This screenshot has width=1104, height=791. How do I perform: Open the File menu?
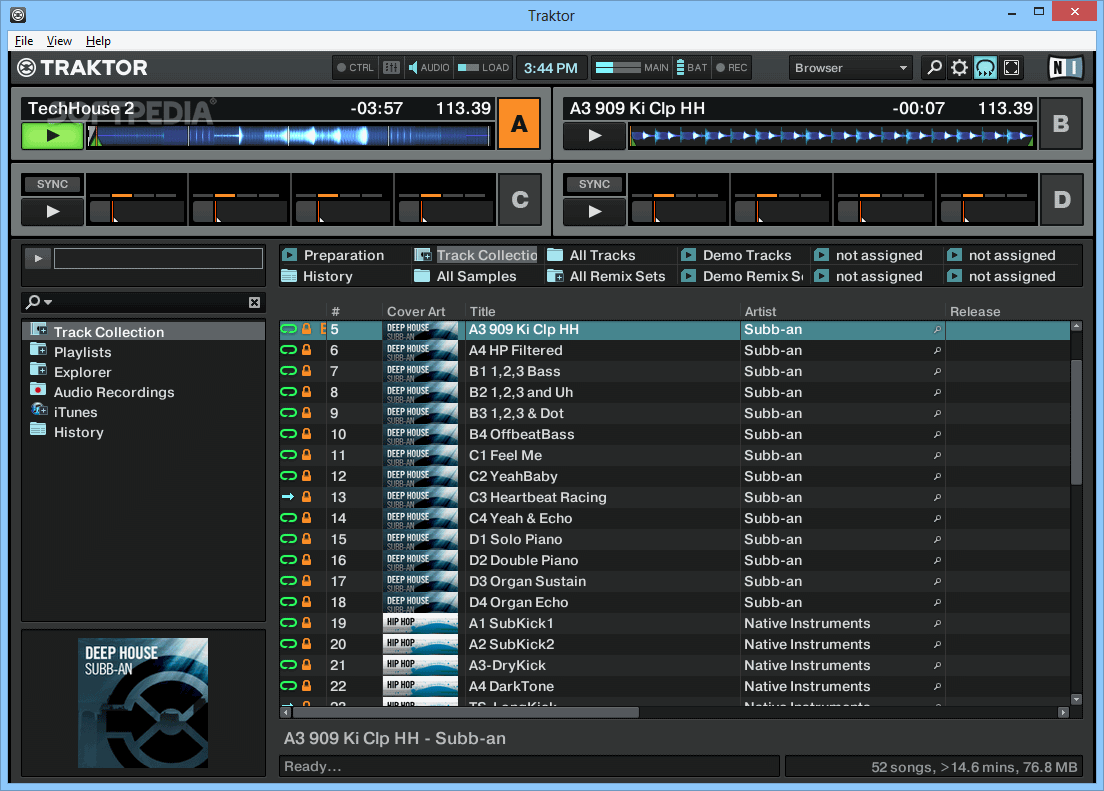tap(24, 41)
